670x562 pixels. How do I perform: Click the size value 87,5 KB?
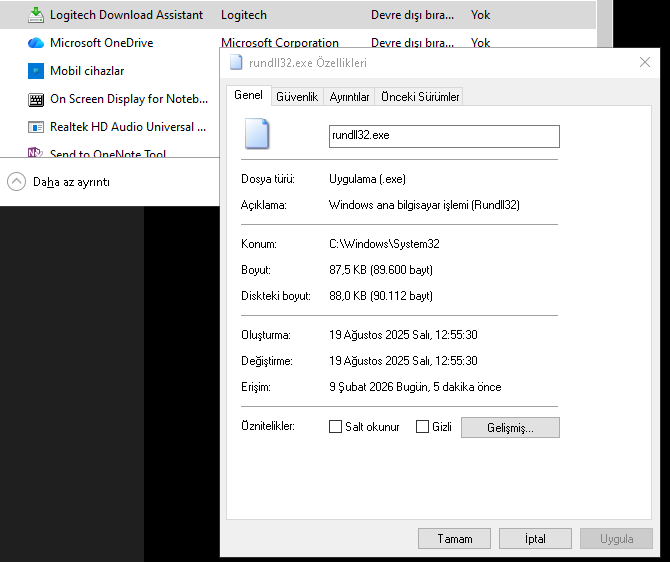pyautogui.click(x=381, y=270)
